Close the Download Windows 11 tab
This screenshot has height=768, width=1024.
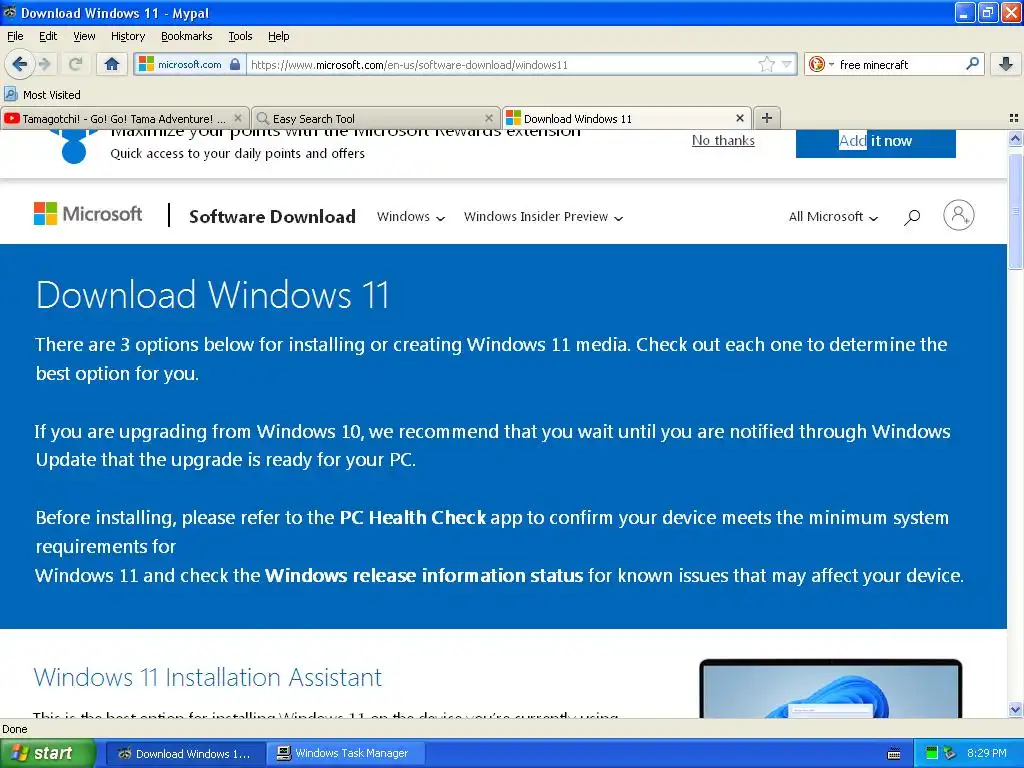[740, 118]
